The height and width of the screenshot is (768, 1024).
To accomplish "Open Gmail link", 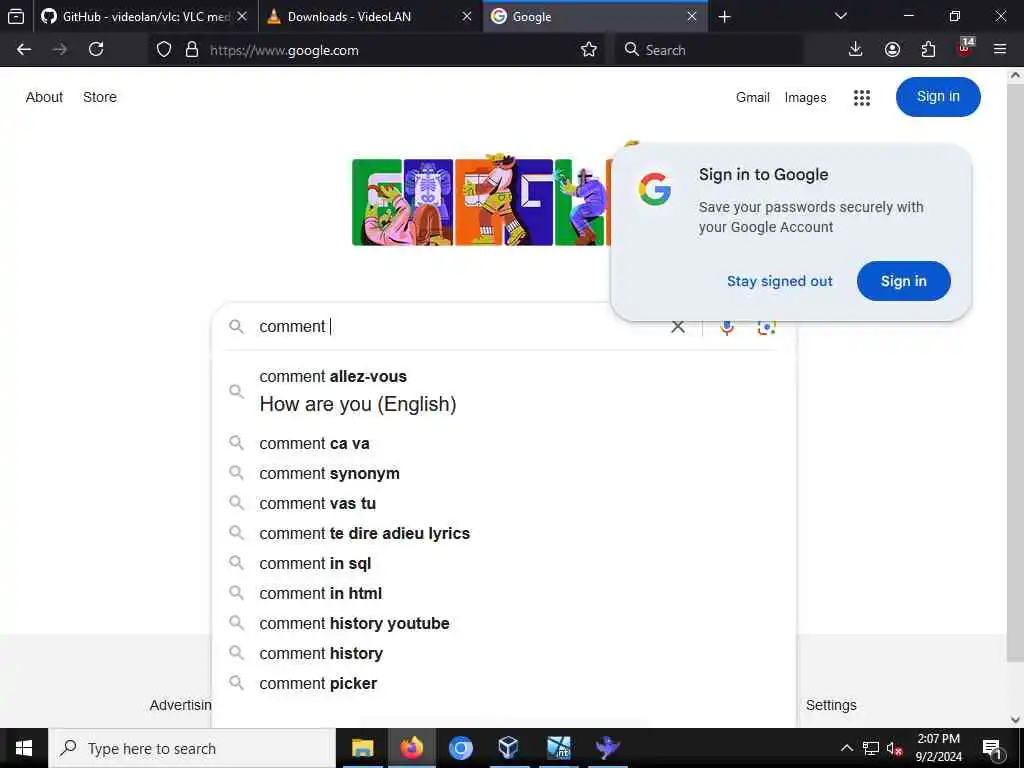I will click(x=752, y=97).
